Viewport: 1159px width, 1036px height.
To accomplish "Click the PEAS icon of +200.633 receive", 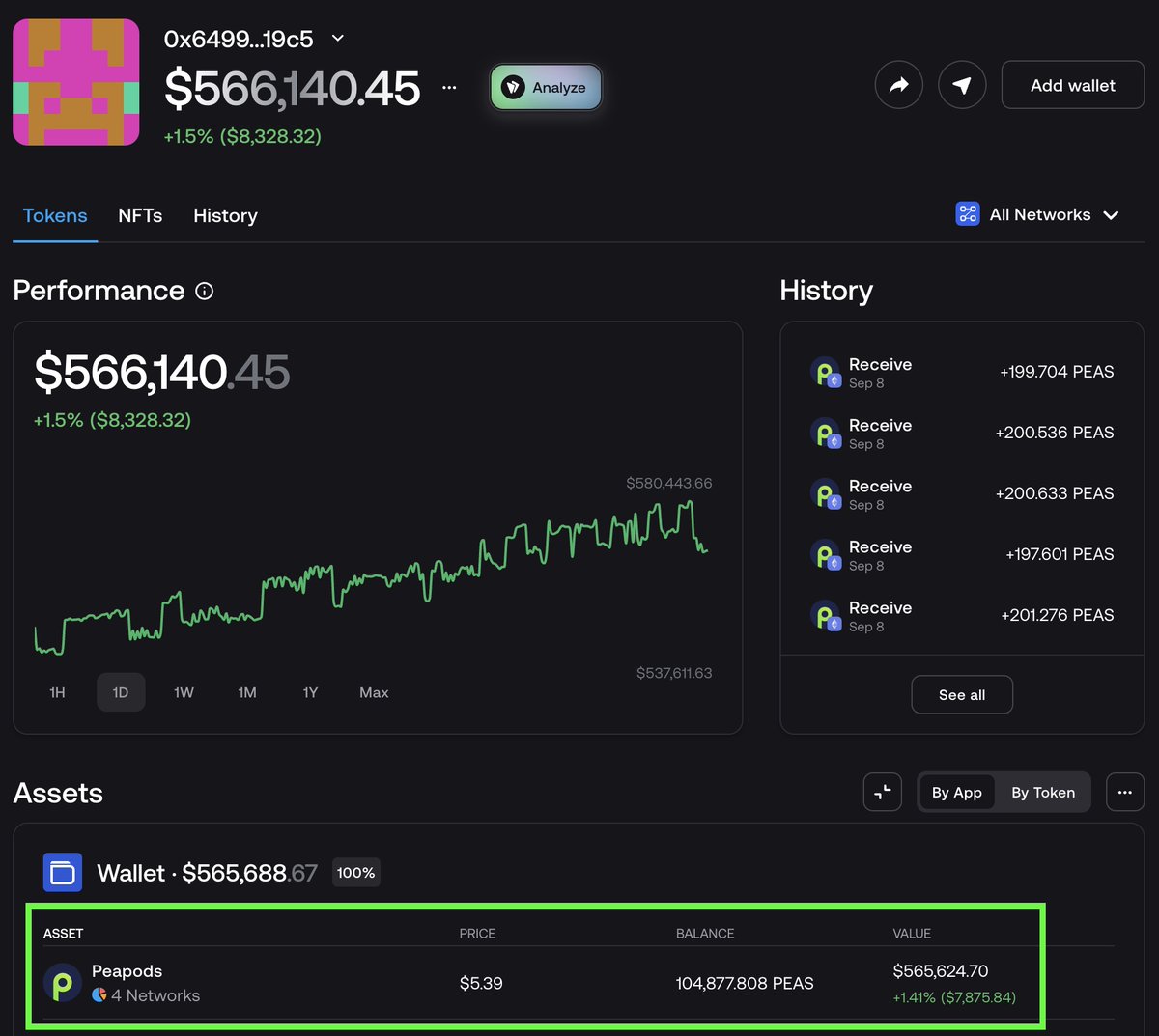I will pos(826,494).
